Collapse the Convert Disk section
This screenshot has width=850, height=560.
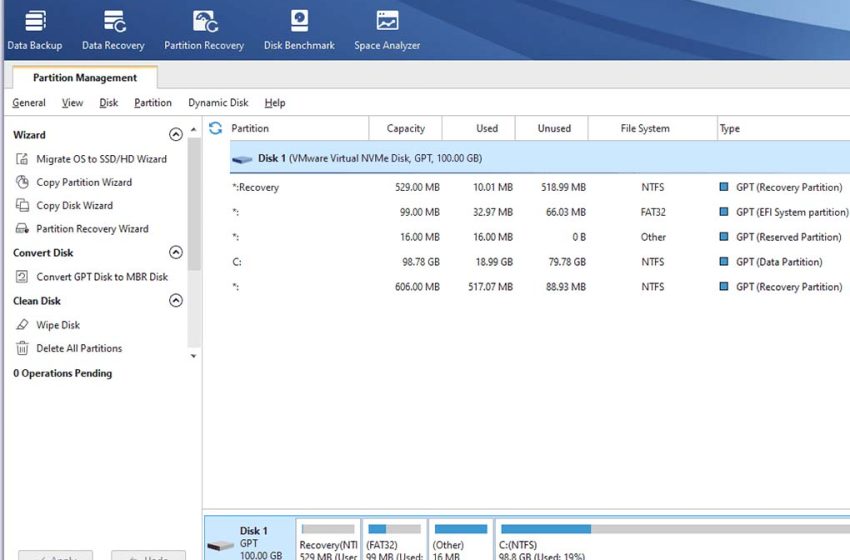pyautogui.click(x=176, y=253)
